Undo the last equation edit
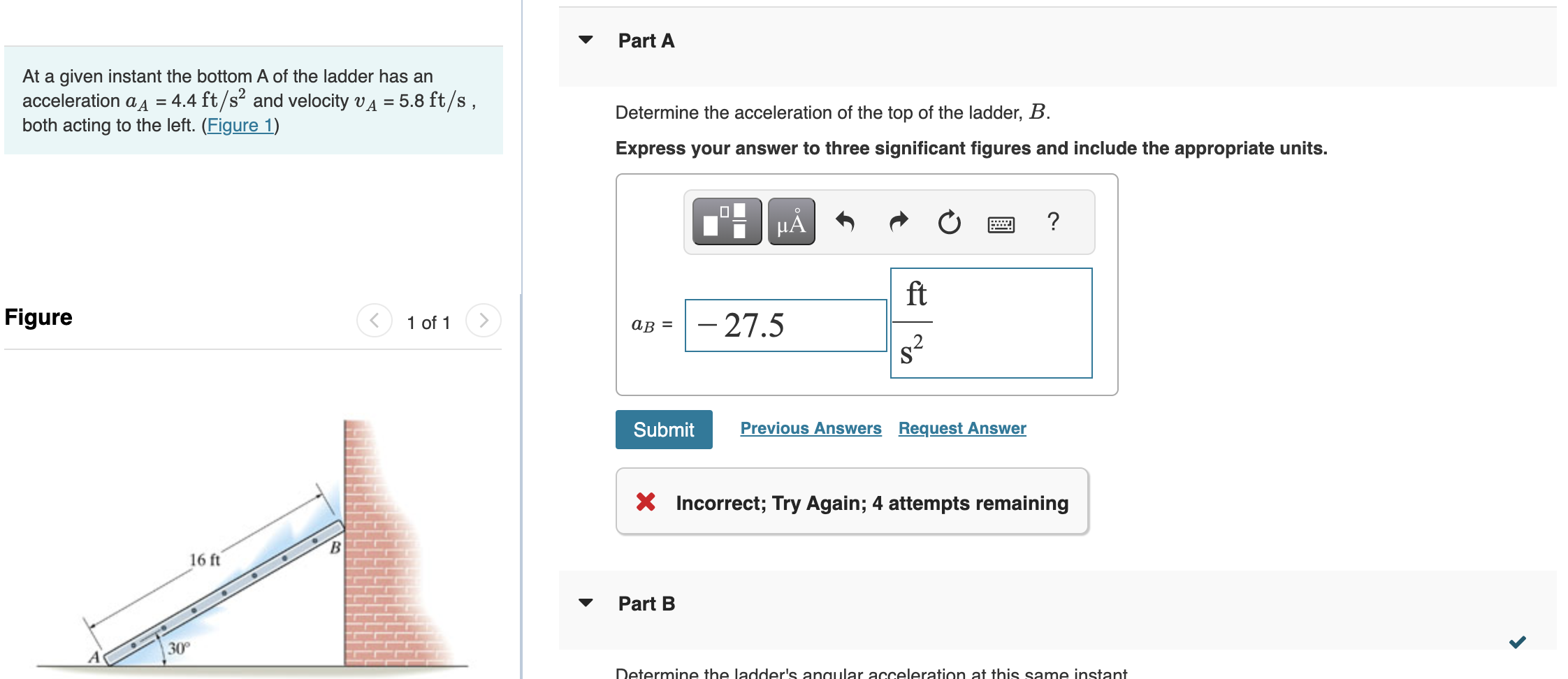 pos(845,222)
